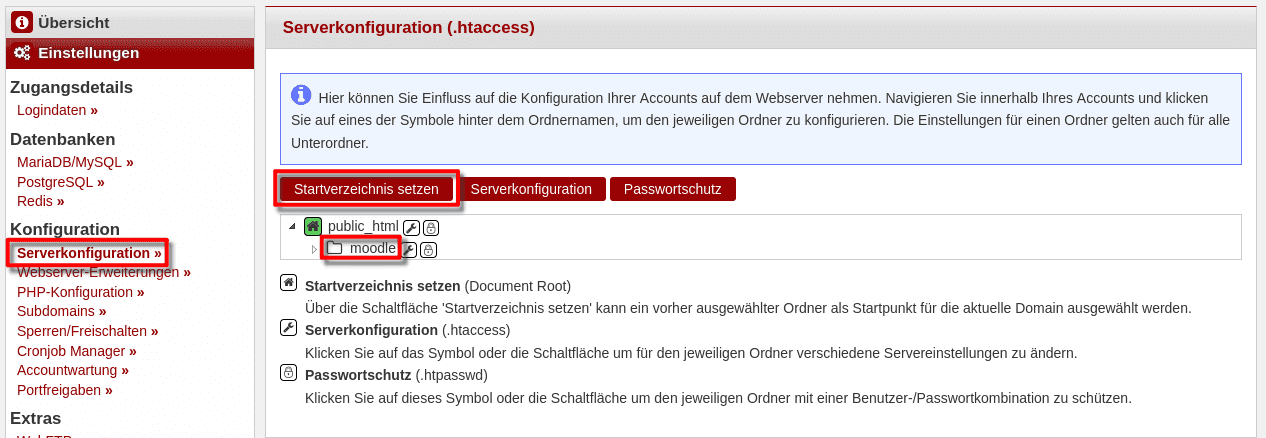Click the wrench icon next to public_html
Viewport: 1266px width, 438px height.
click(x=411, y=227)
